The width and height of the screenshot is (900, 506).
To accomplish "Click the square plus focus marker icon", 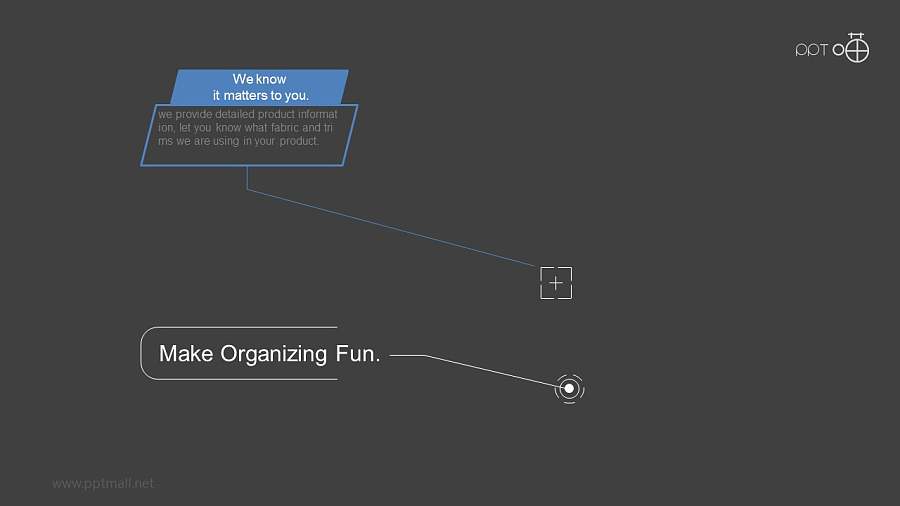I will 556,283.
